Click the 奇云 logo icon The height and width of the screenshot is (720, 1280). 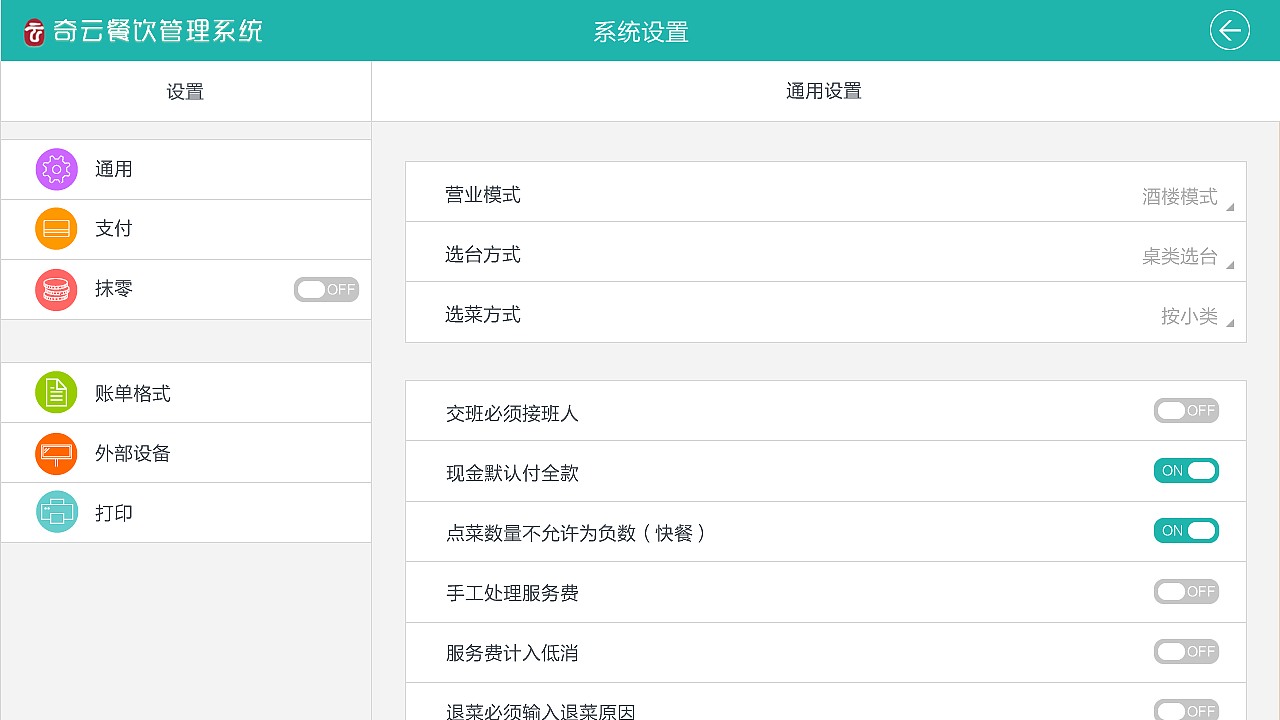[x=35, y=32]
